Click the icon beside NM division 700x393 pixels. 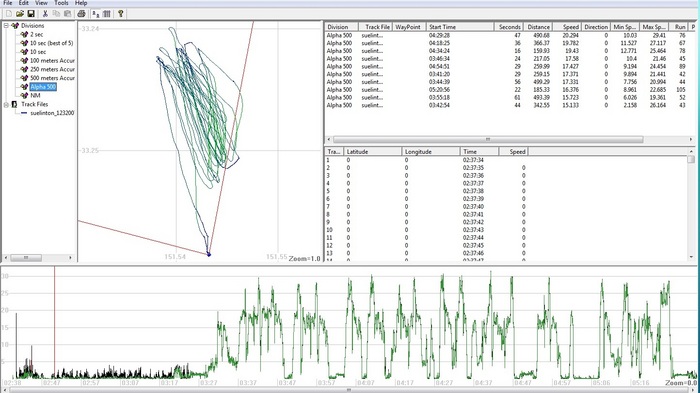[25, 95]
